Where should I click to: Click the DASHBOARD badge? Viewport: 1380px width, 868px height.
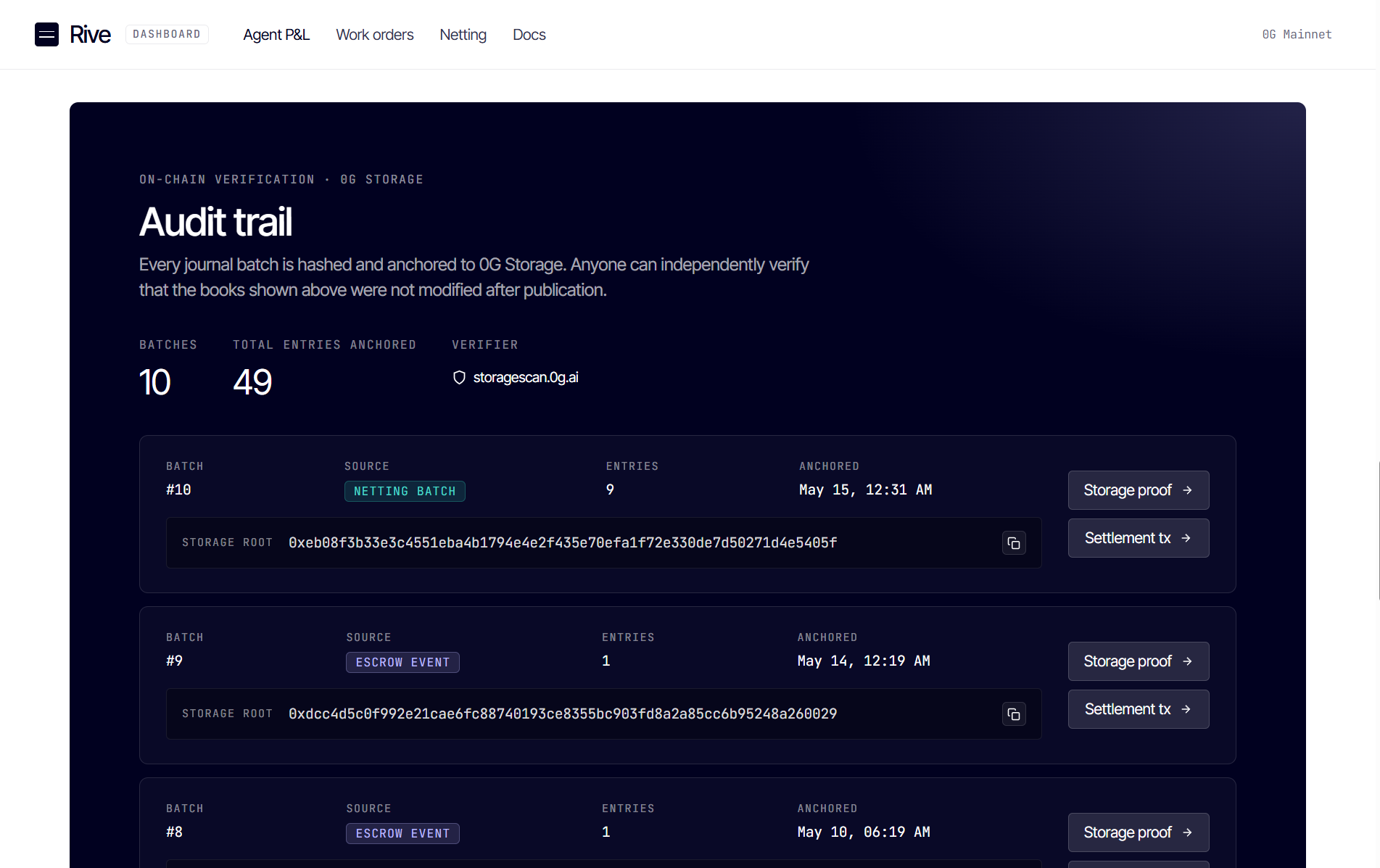pyautogui.click(x=167, y=34)
